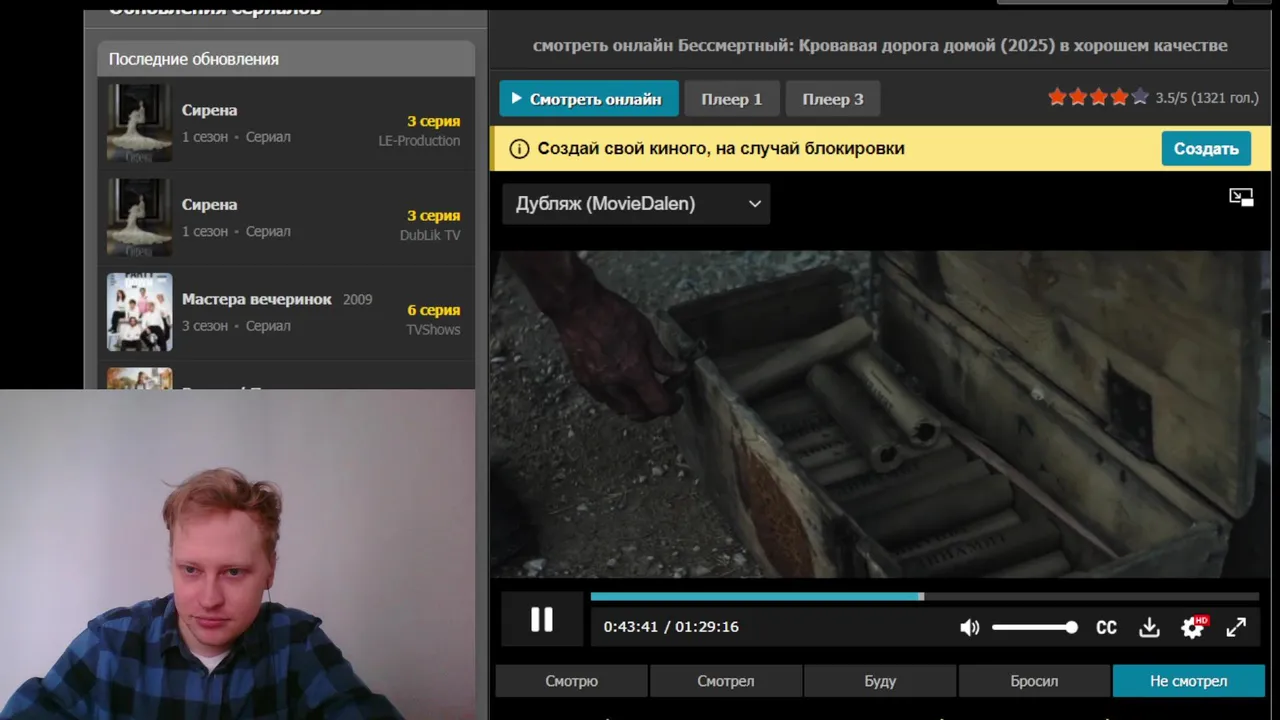Viewport: 1280px width, 720px height.
Task: Switch to Плеер 1 tab
Action: pos(732,99)
